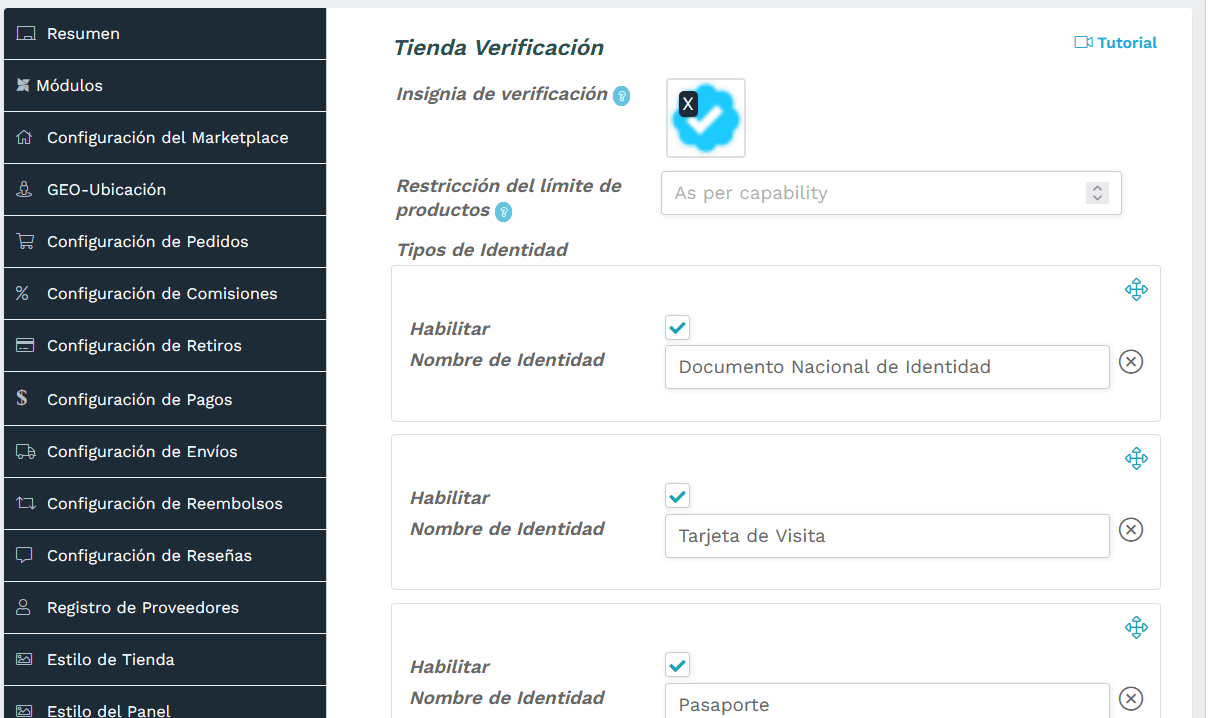Uncheck Habilitar for Tarjeta de Visita

click(x=677, y=496)
